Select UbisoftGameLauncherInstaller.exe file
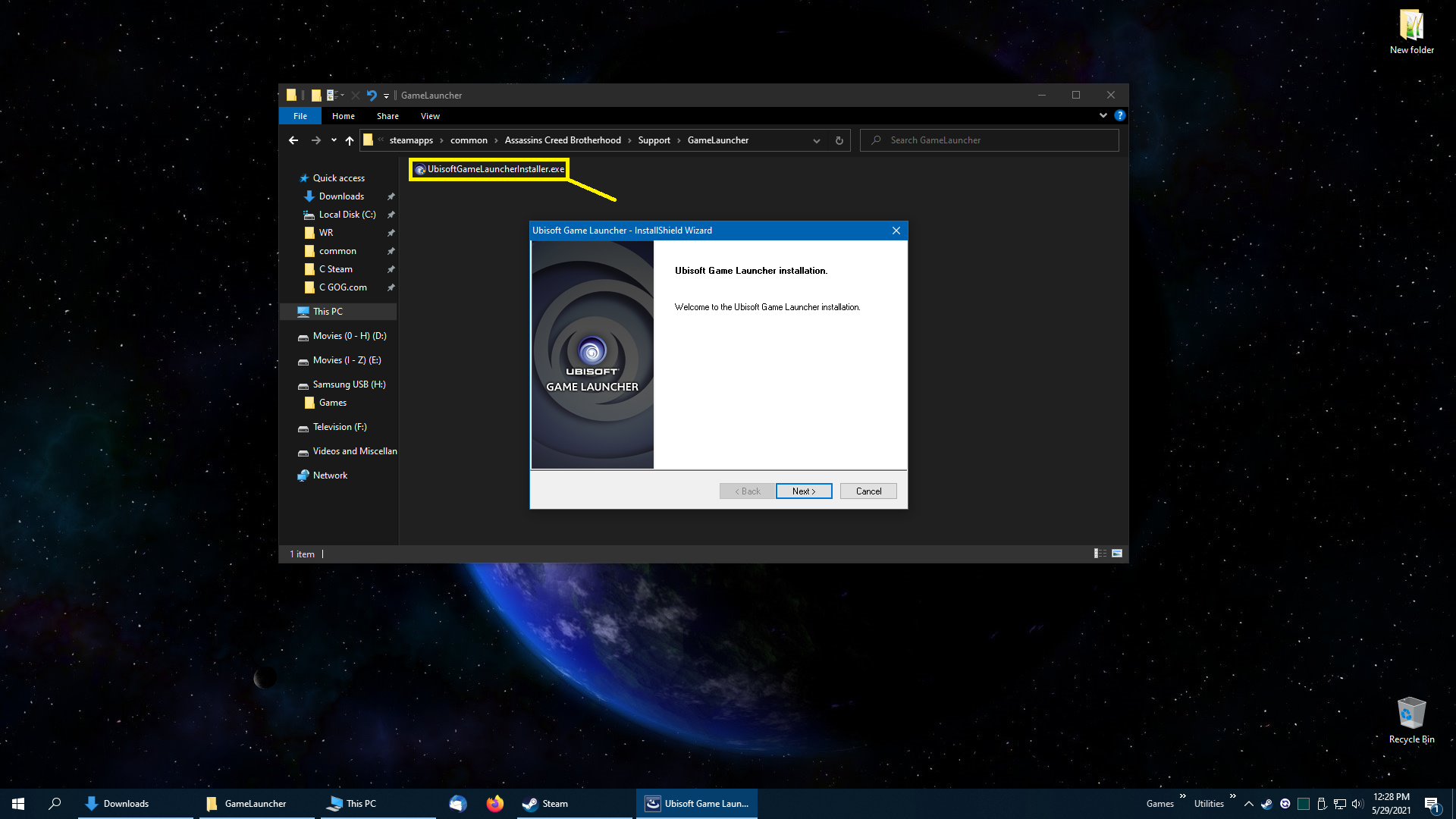This screenshot has width=1456, height=819. pos(494,169)
